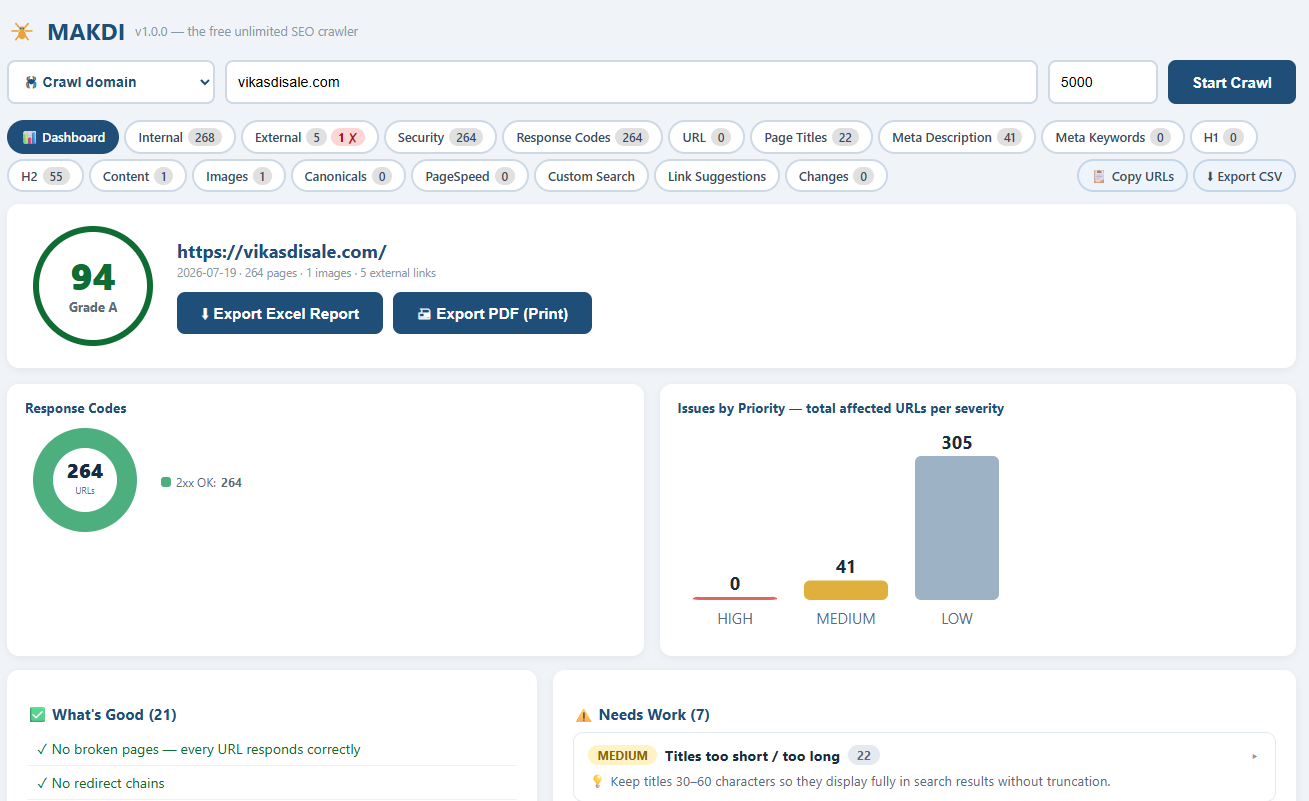Click Export PDF (Print) button

[x=492, y=313]
